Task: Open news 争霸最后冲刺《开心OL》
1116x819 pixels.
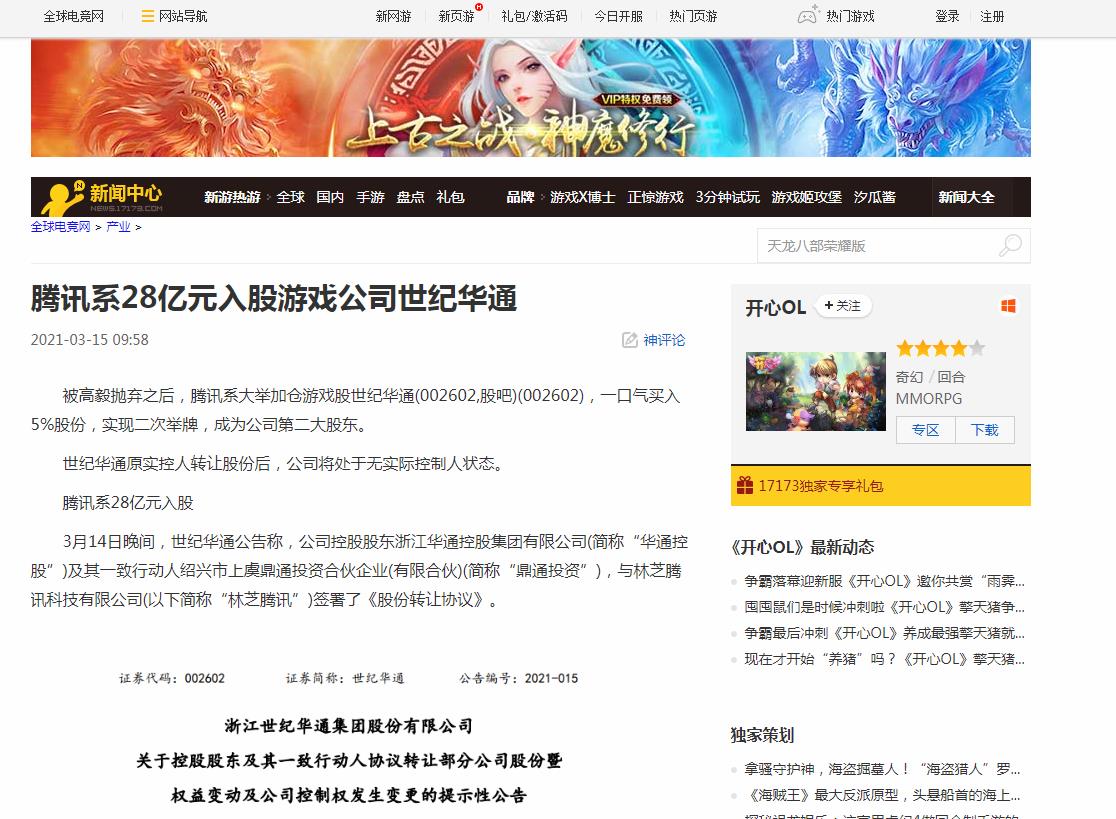Action: click(885, 633)
